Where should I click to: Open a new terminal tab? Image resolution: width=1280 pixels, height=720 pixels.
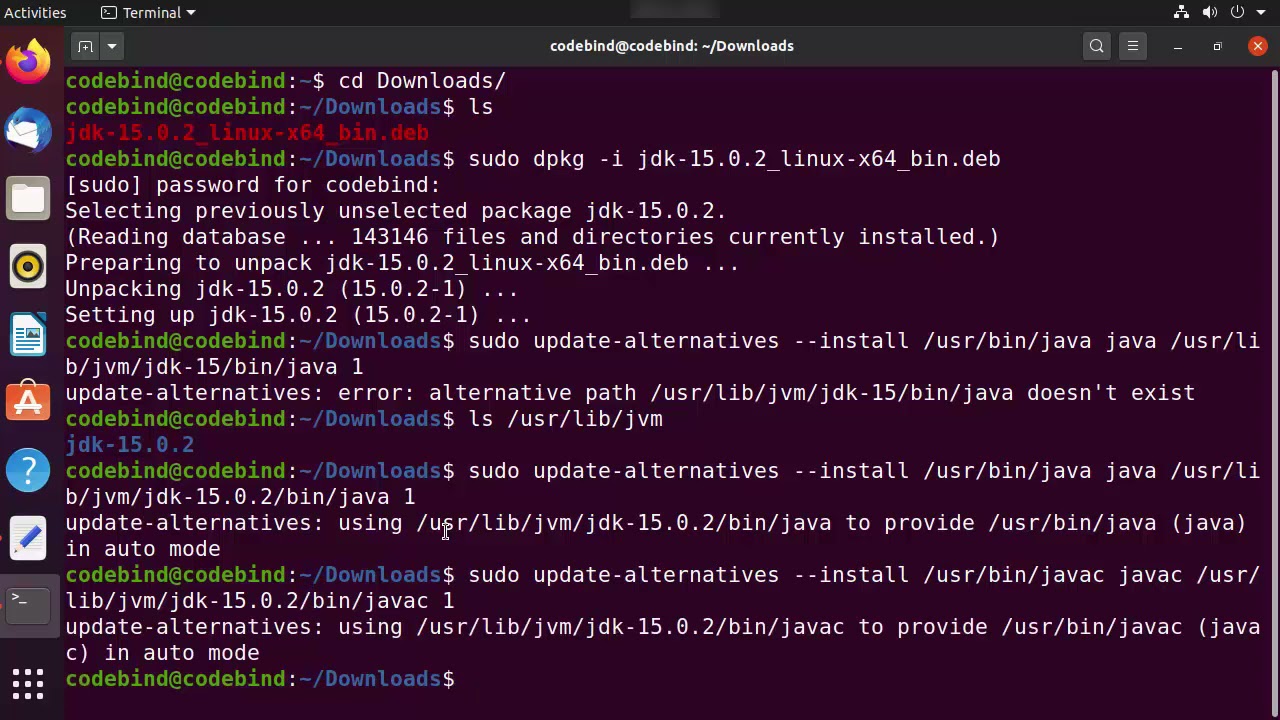point(85,46)
